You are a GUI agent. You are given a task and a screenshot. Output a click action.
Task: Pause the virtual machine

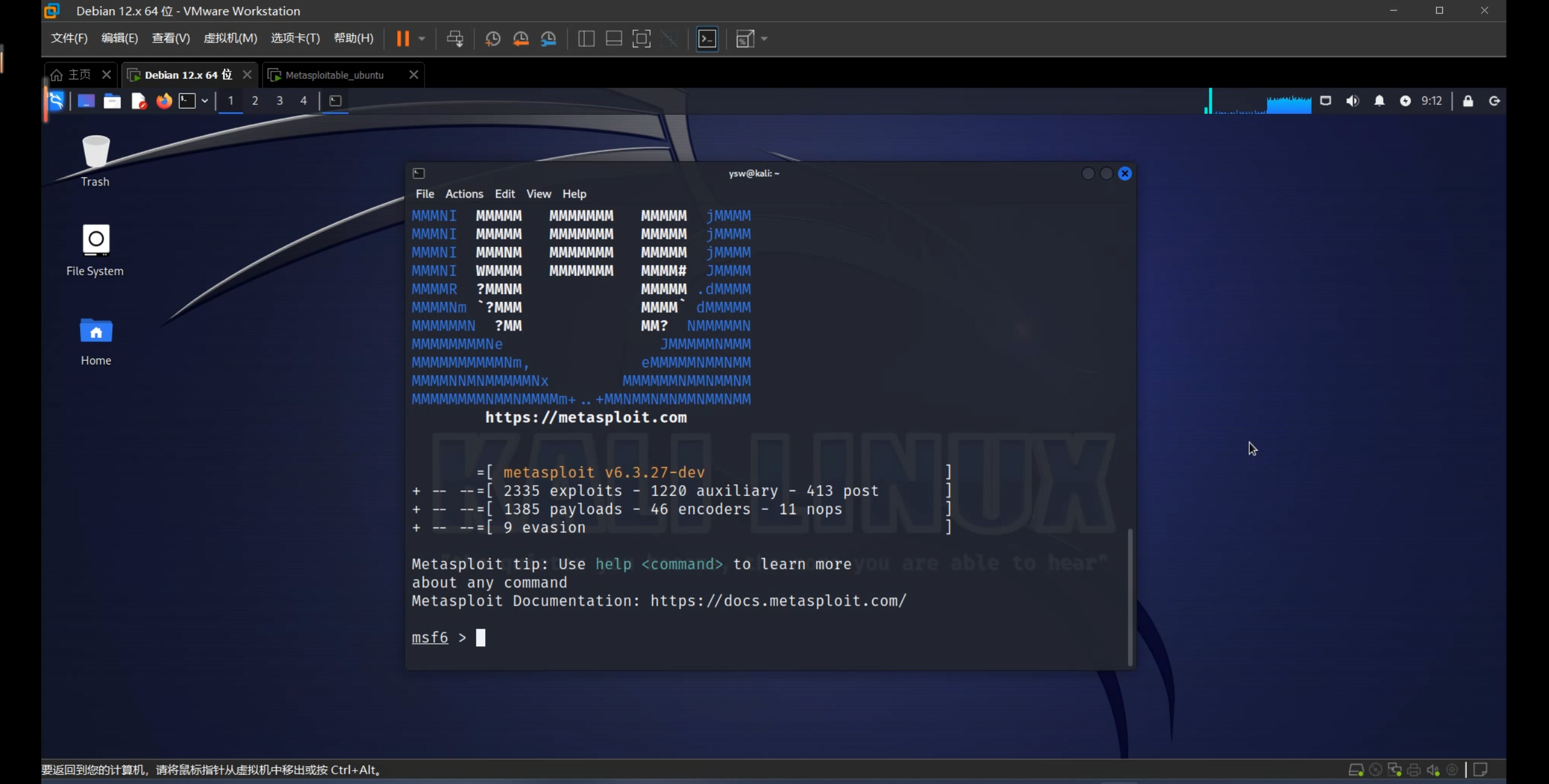pos(403,39)
